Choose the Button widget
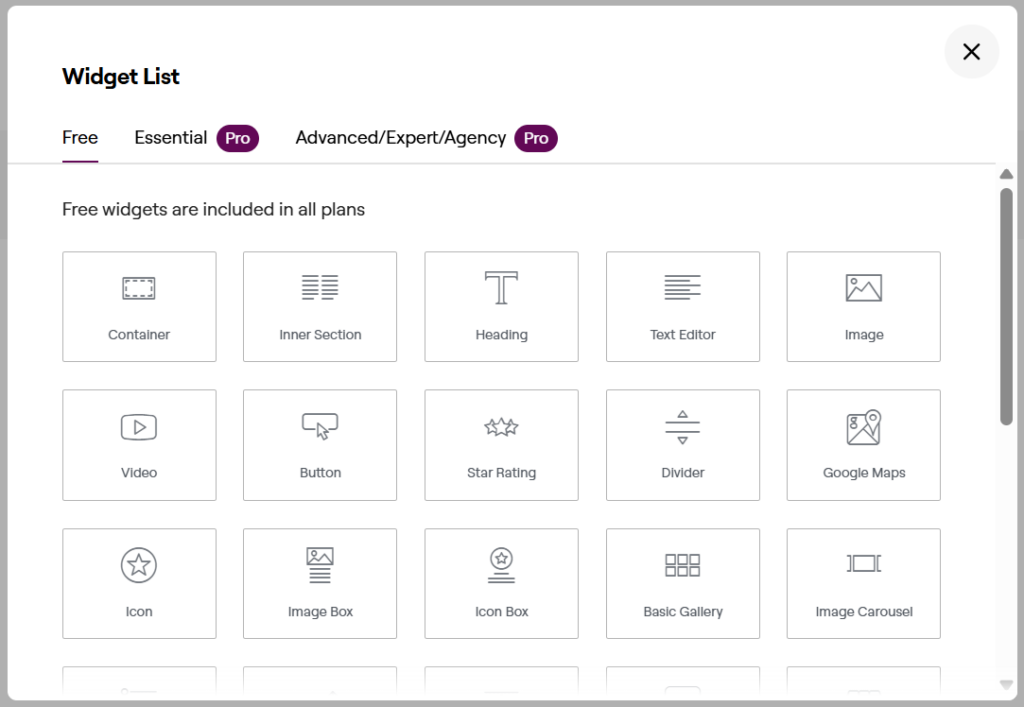 [x=320, y=445]
